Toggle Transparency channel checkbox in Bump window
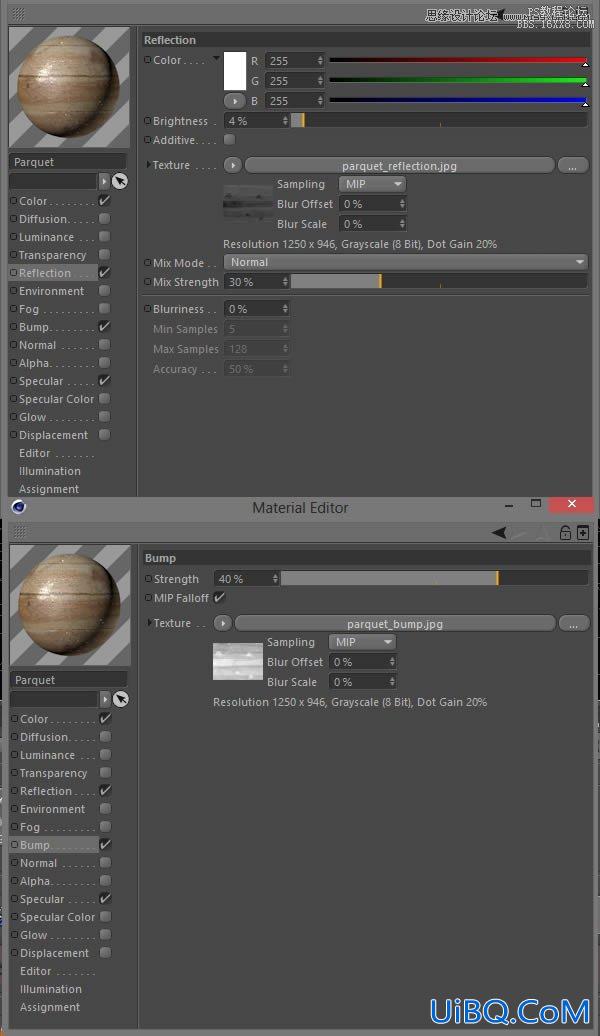This screenshot has height=1036, width=600. tap(106, 772)
